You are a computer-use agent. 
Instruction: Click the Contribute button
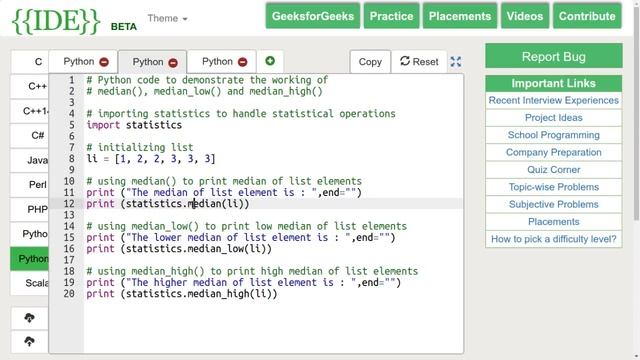tap(587, 16)
